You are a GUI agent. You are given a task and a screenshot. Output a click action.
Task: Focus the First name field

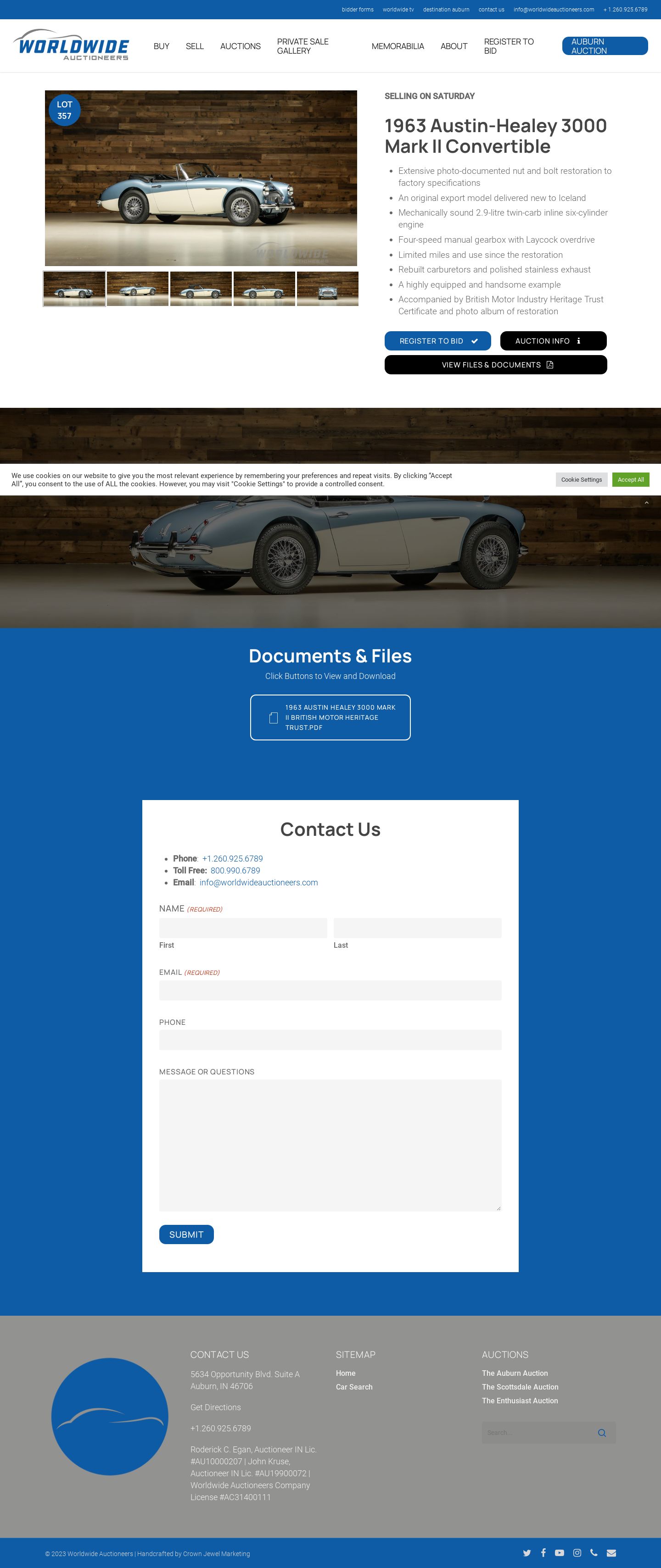click(x=243, y=928)
